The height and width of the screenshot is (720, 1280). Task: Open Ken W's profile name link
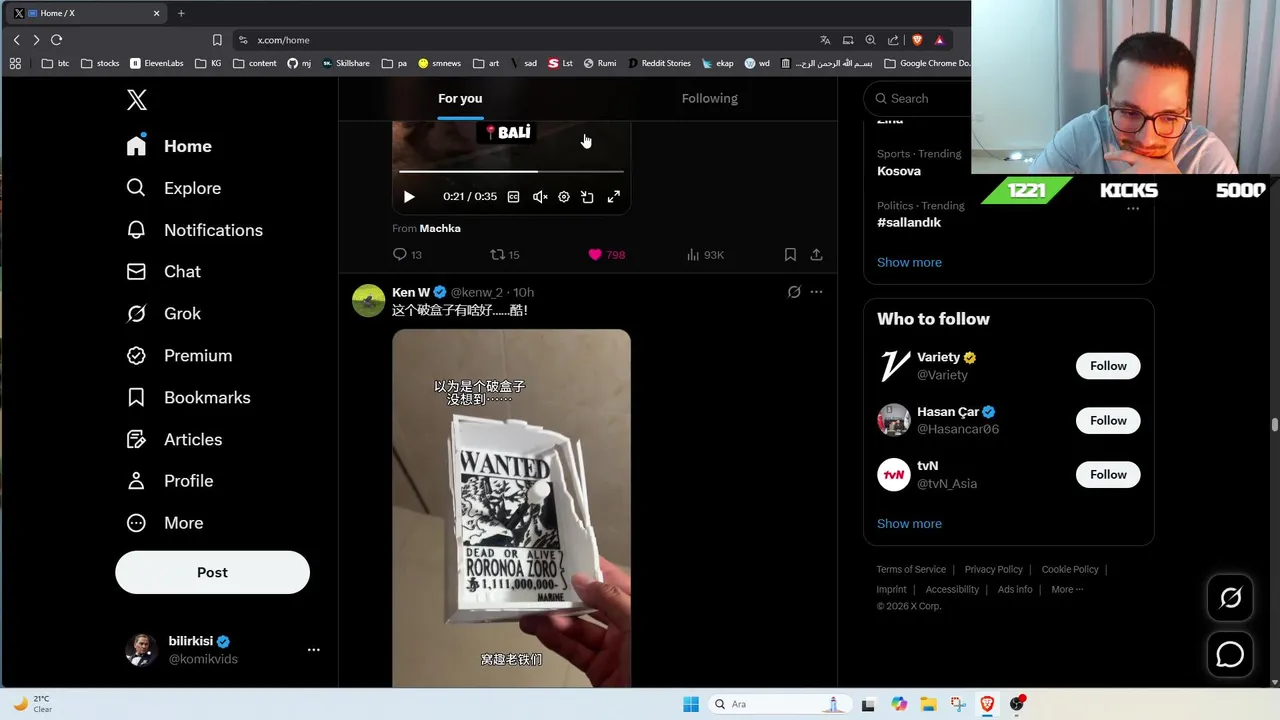pyautogui.click(x=411, y=292)
